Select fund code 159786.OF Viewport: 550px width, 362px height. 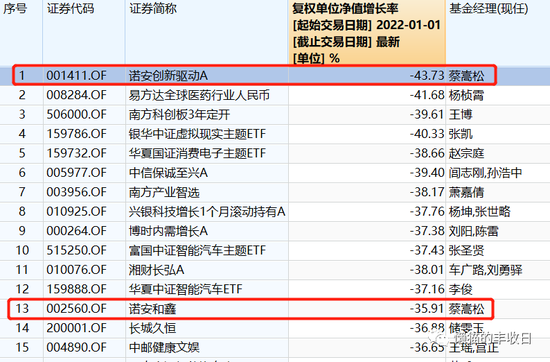76,134
